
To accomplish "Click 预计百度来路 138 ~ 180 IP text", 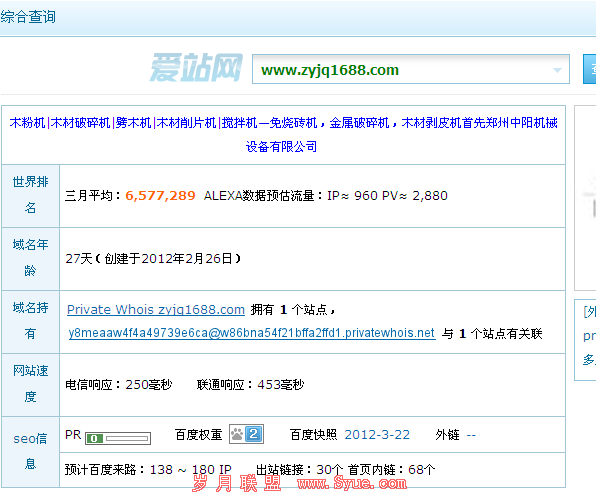I will click(148, 470).
